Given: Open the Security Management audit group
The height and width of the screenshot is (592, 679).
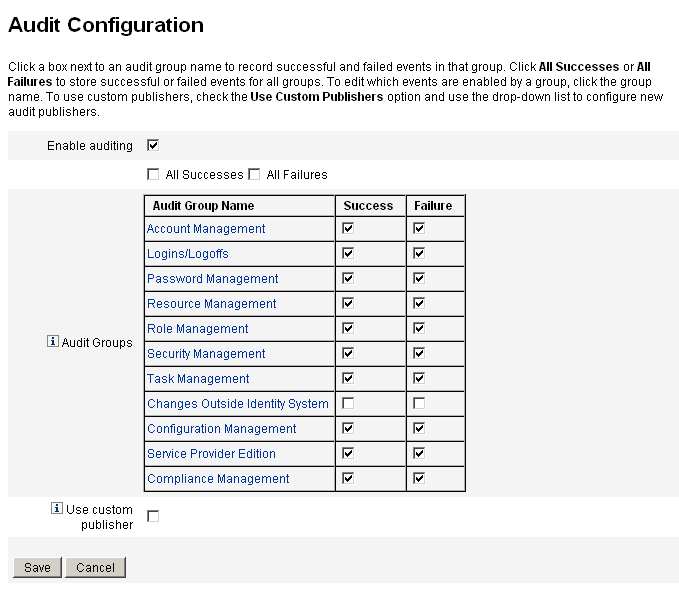Looking at the screenshot, I should (x=206, y=354).
